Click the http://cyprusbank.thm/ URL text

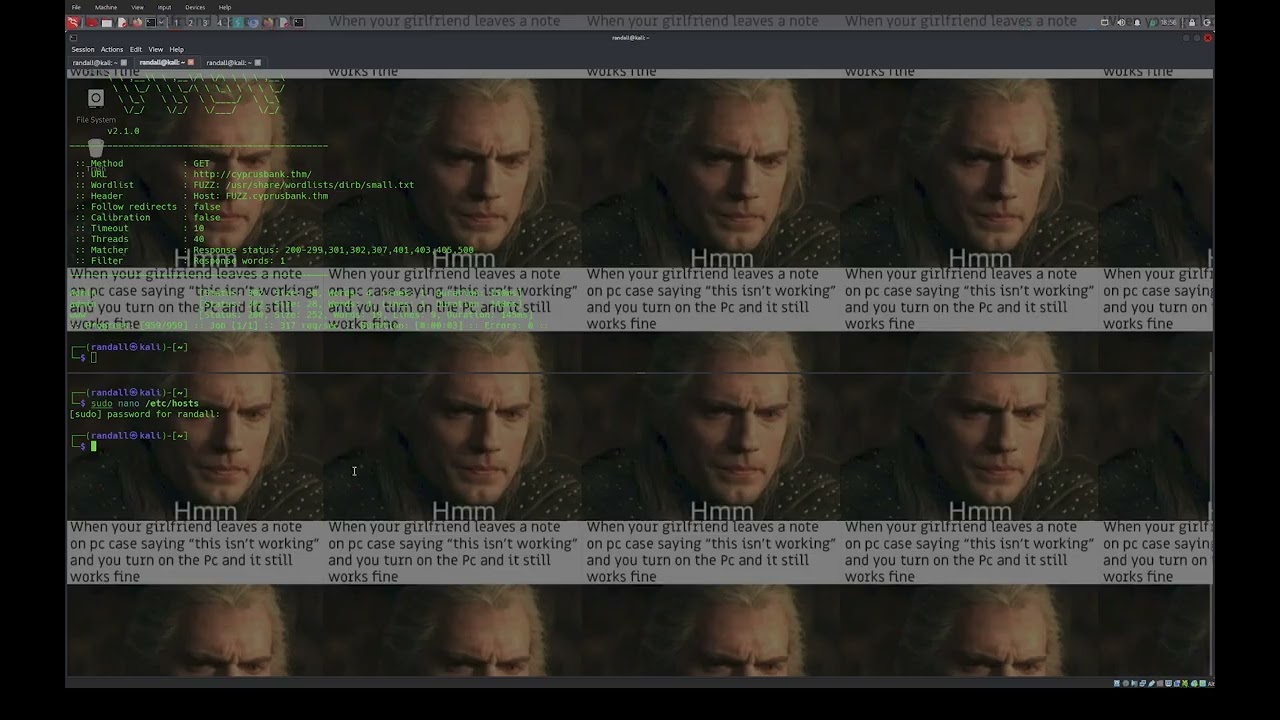pyautogui.click(x=252, y=174)
